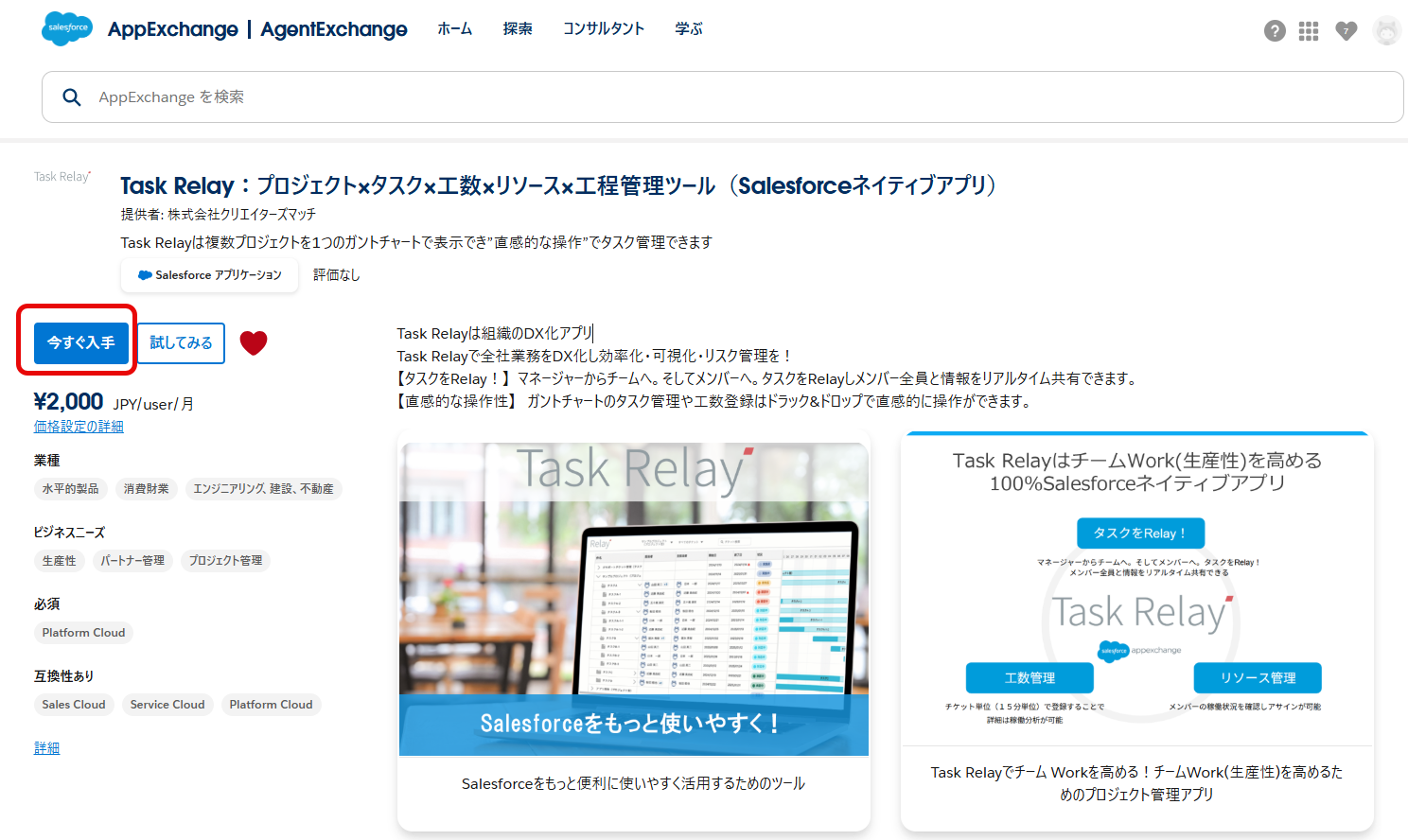Toggle the red heart favorite for Task Relay
This screenshot has width=1408, height=840.
[254, 342]
